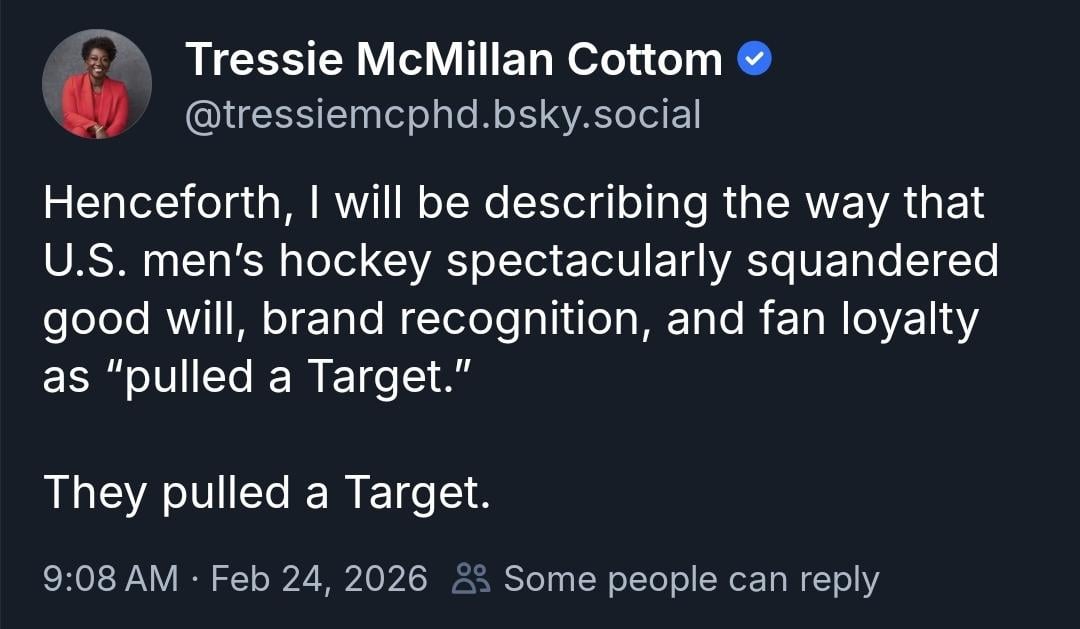Click the display name Tressie McMillan Cottom
This screenshot has height=629, width=1080.
click(454, 61)
